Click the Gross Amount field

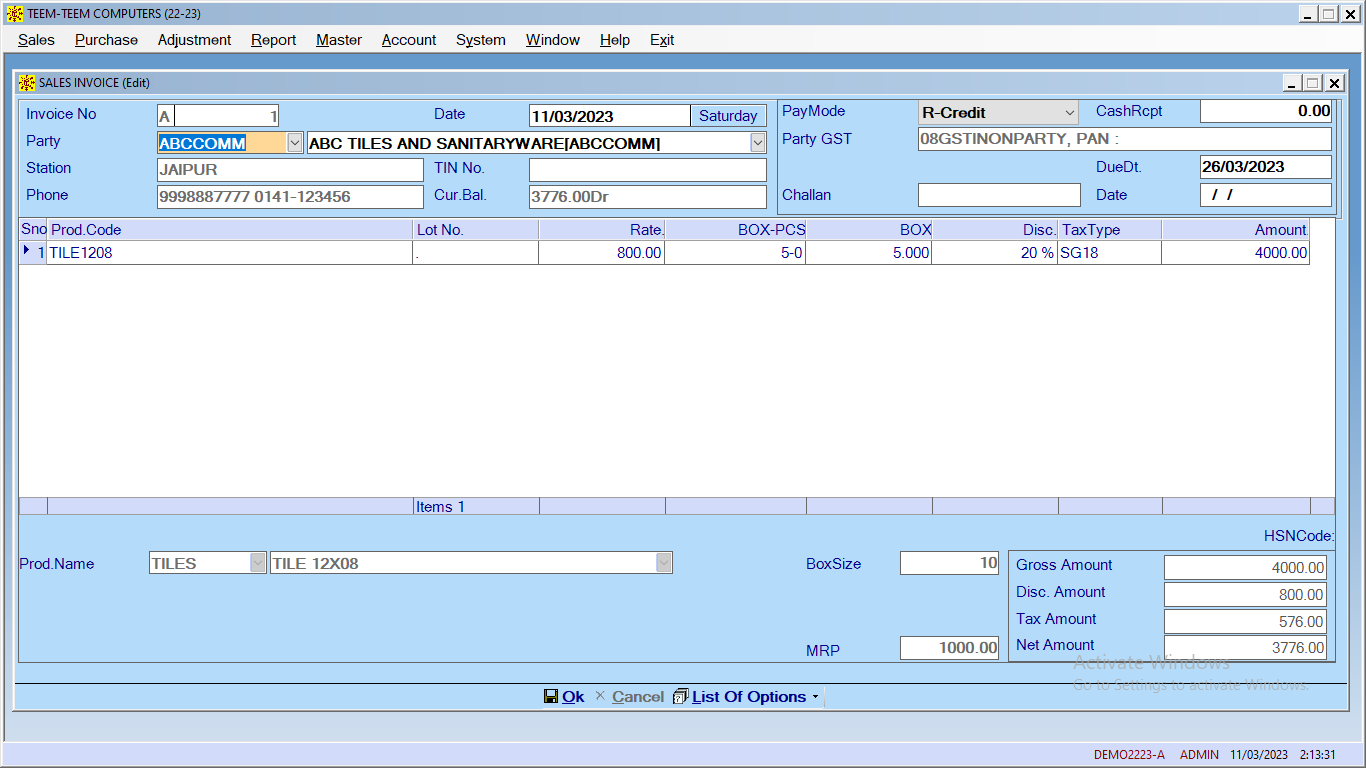click(1245, 567)
